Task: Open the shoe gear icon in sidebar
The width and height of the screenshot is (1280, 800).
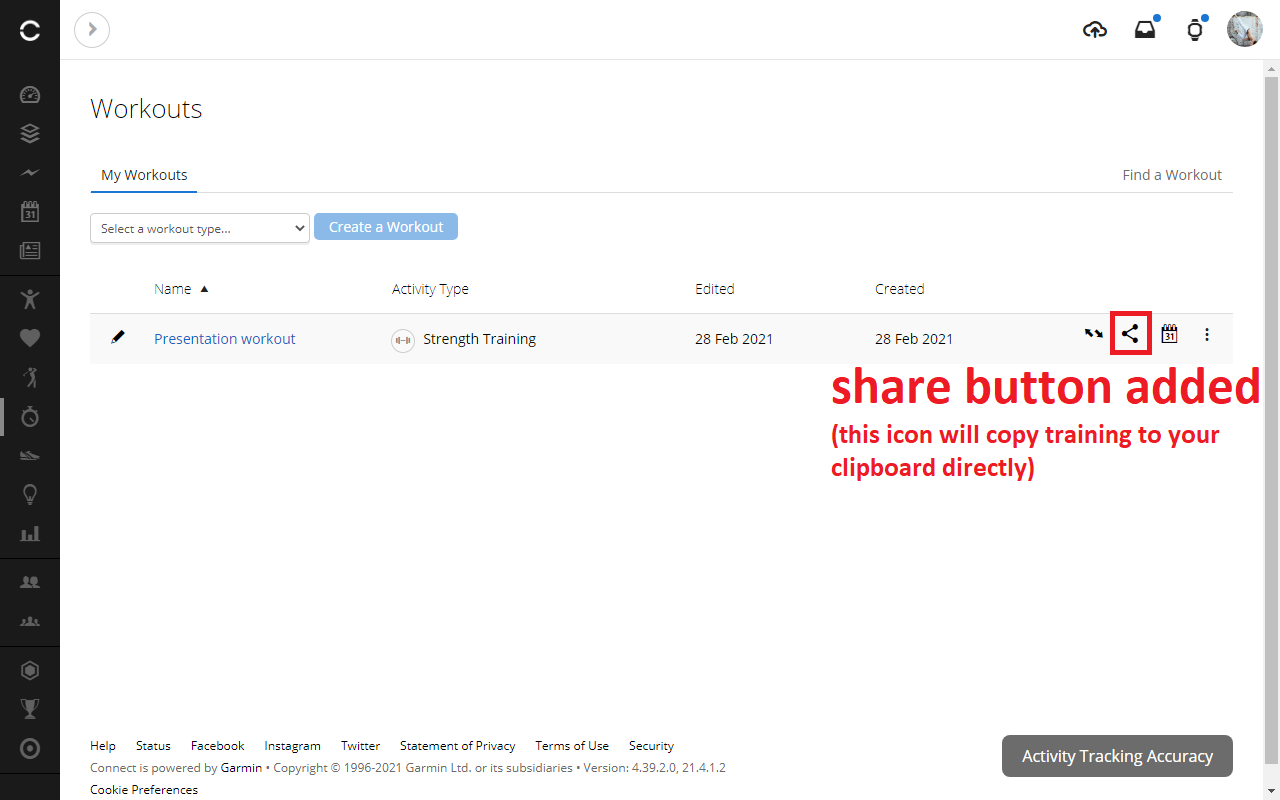Action: [30, 455]
